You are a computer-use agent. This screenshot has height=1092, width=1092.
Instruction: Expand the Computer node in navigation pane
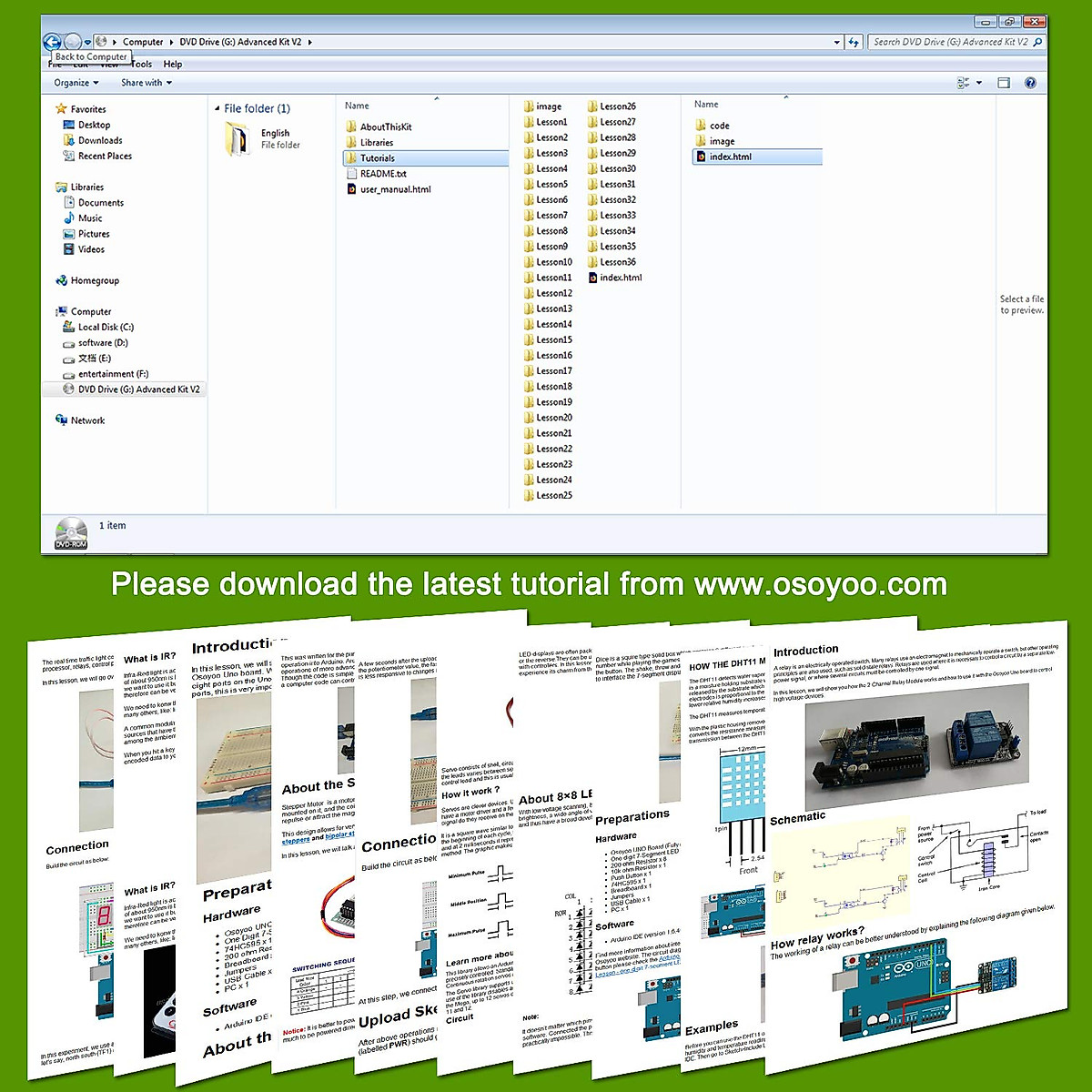click(53, 311)
